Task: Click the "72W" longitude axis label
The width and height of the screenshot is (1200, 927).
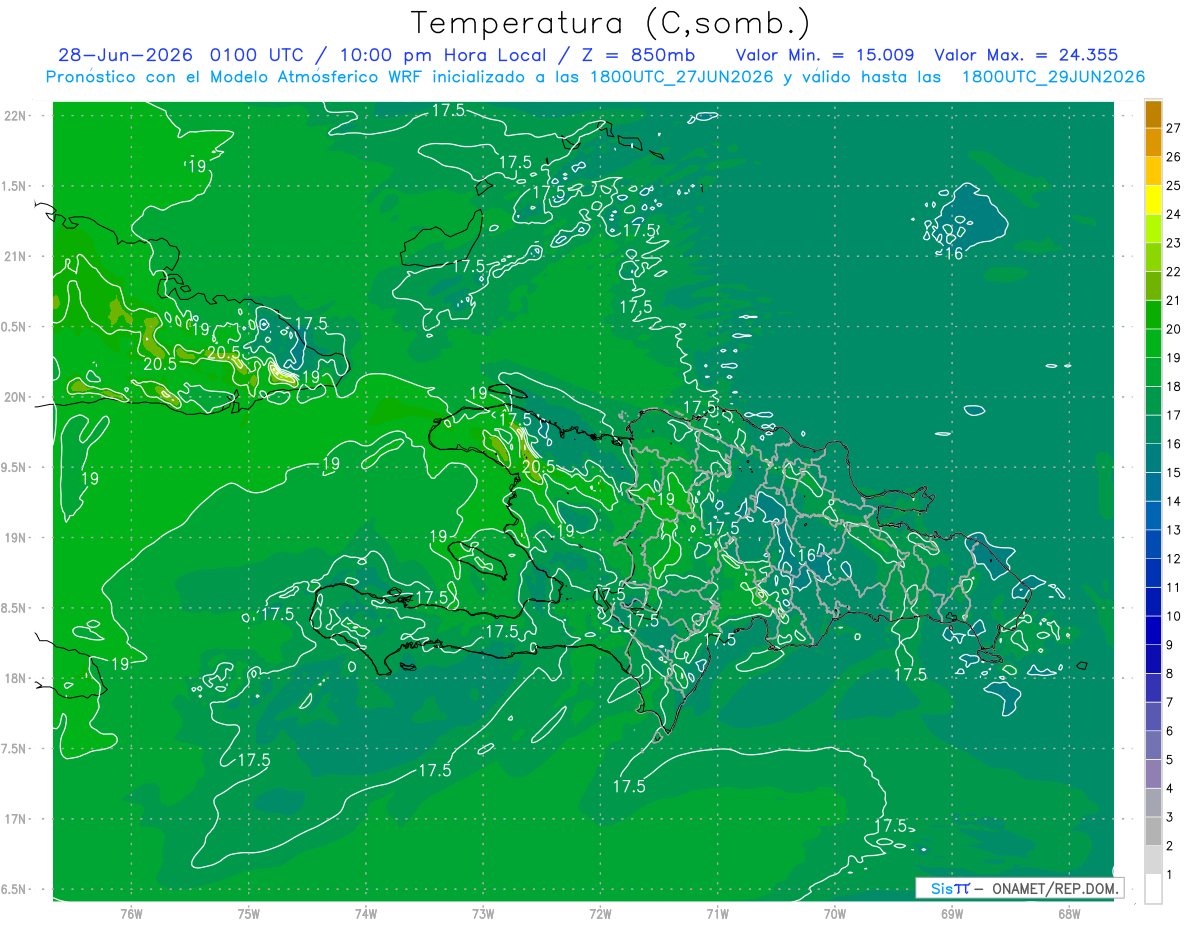Action: tap(600, 914)
